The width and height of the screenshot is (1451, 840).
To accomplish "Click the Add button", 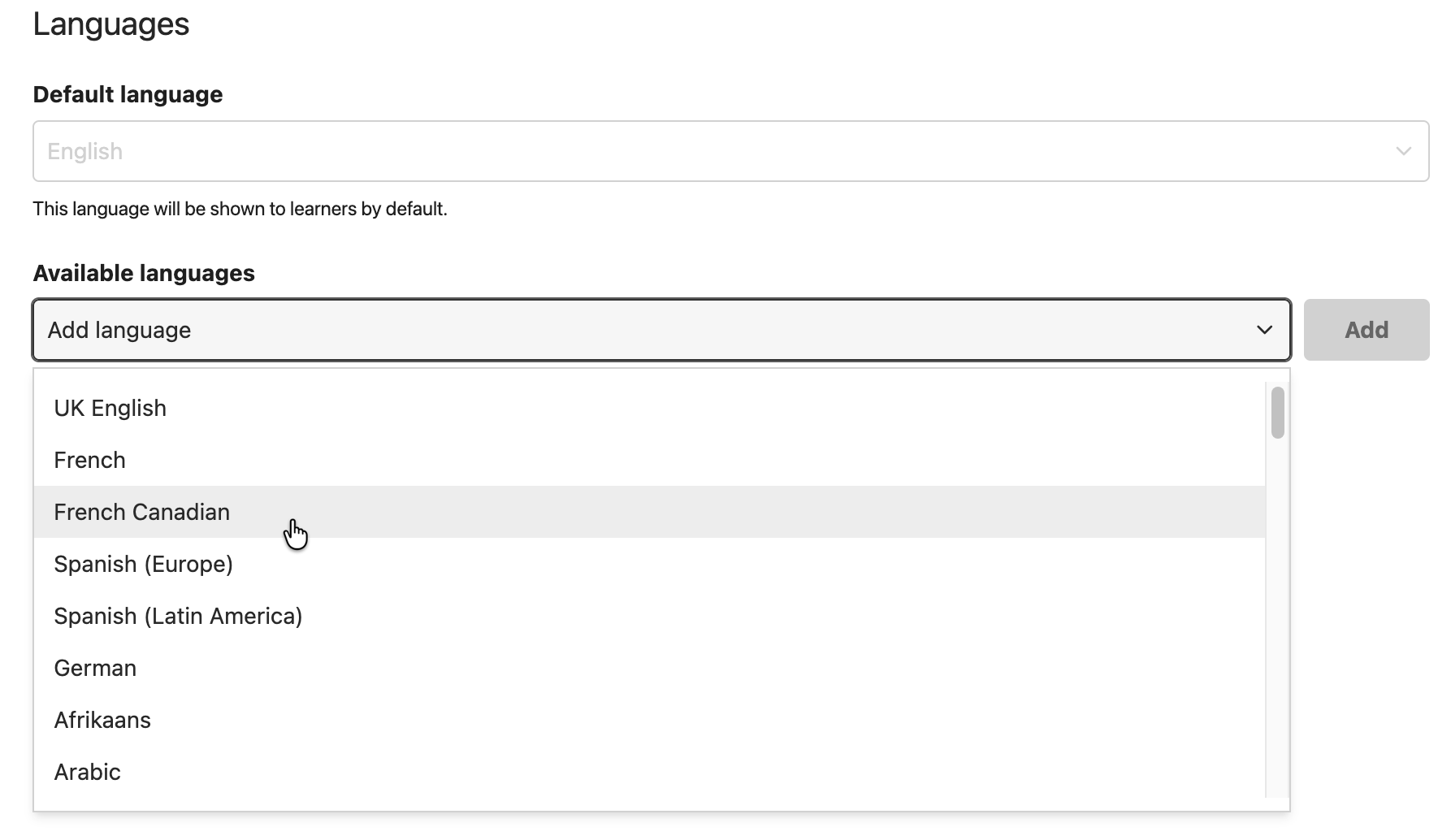I will [x=1367, y=330].
